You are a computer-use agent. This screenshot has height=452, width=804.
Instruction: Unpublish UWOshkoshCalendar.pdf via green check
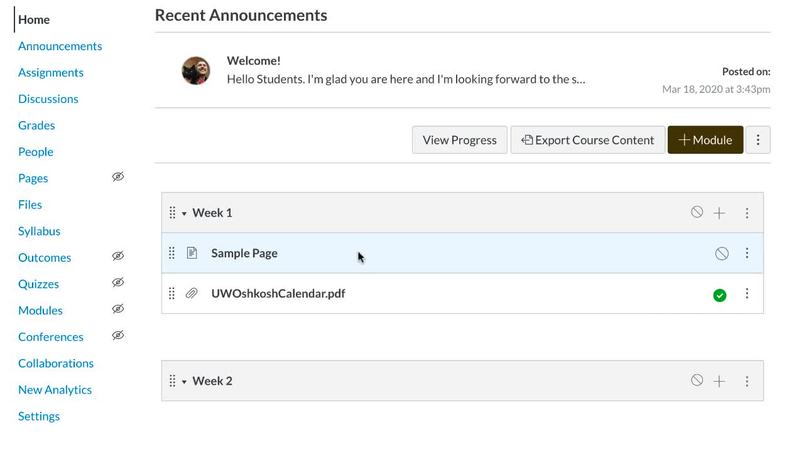coord(720,295)
